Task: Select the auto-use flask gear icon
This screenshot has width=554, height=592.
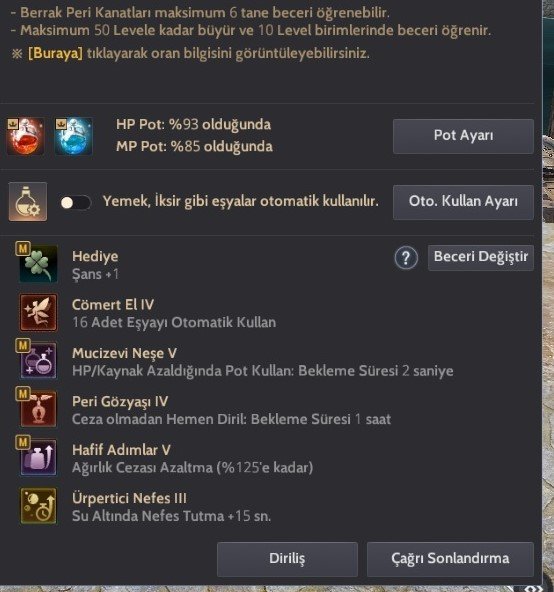Action: click(x=28, y=202)
